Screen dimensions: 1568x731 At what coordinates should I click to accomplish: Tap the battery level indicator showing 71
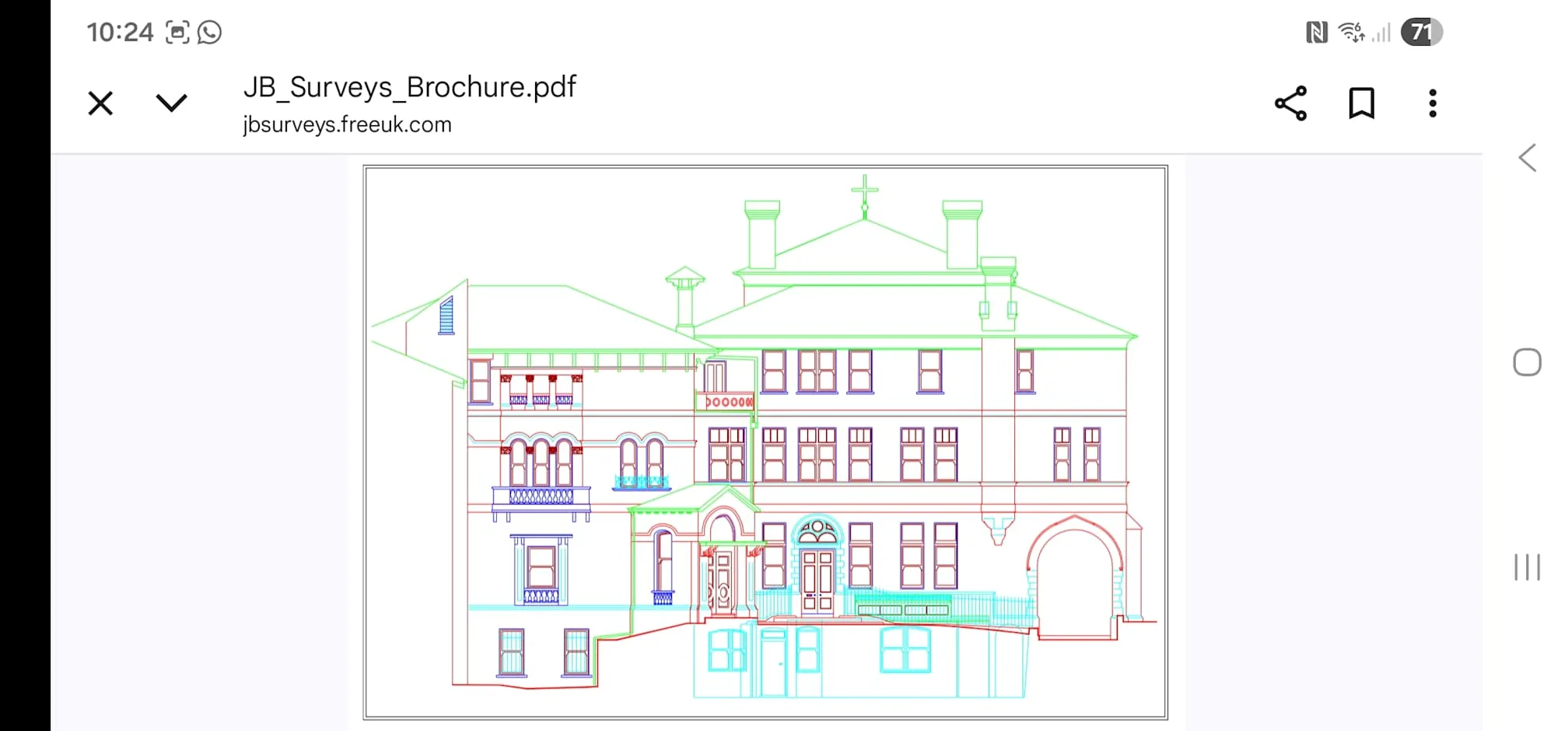pos(1421,32)
